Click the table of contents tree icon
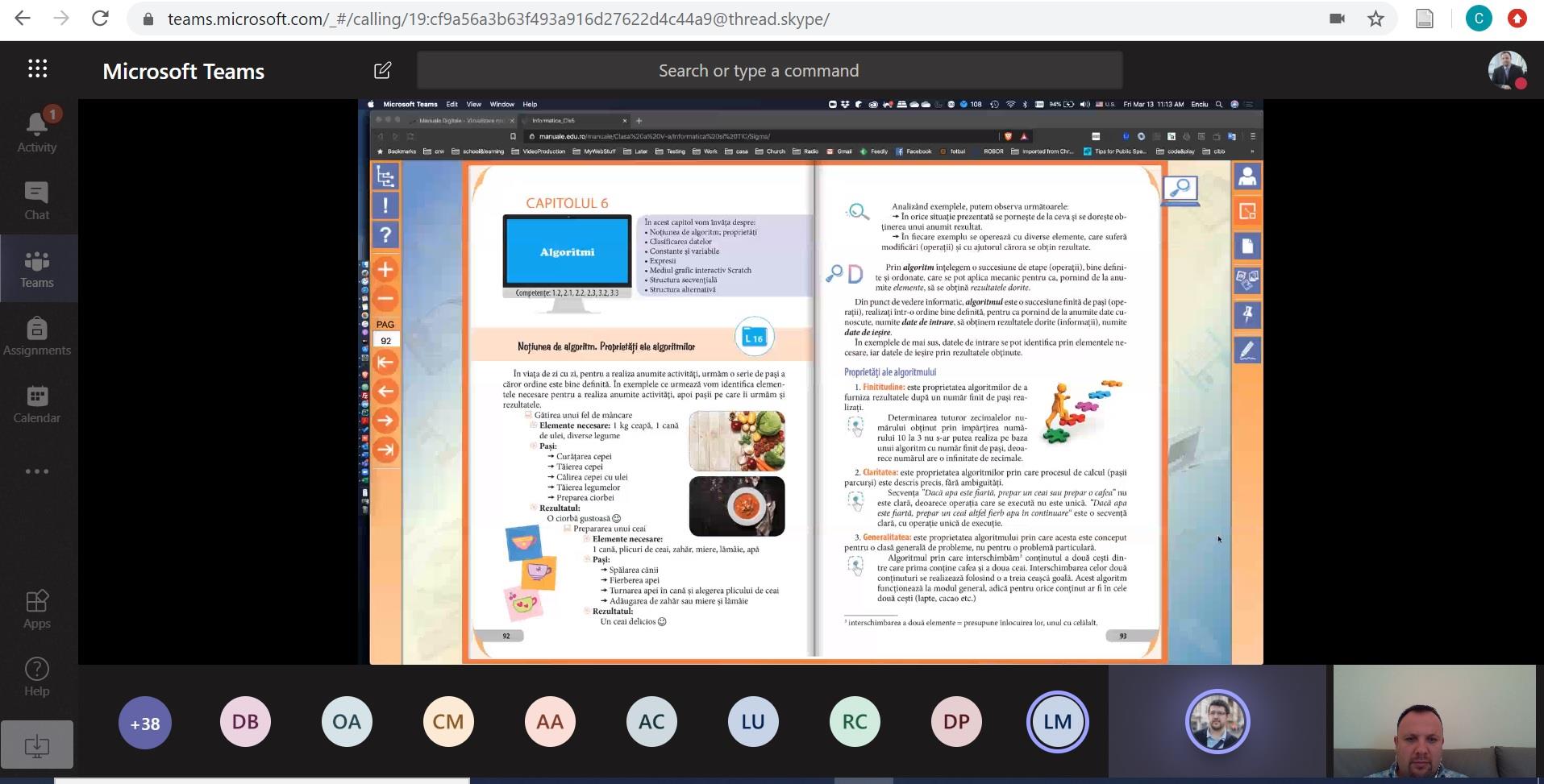The image size is (1544, 784). point(385,176)
